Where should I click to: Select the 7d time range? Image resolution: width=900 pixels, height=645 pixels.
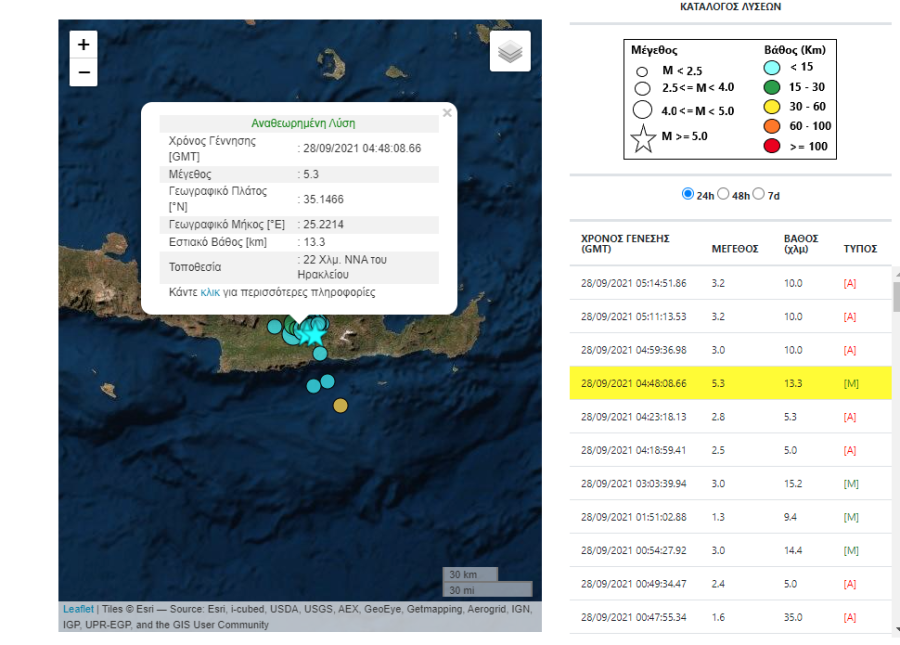tap(759, 194)
